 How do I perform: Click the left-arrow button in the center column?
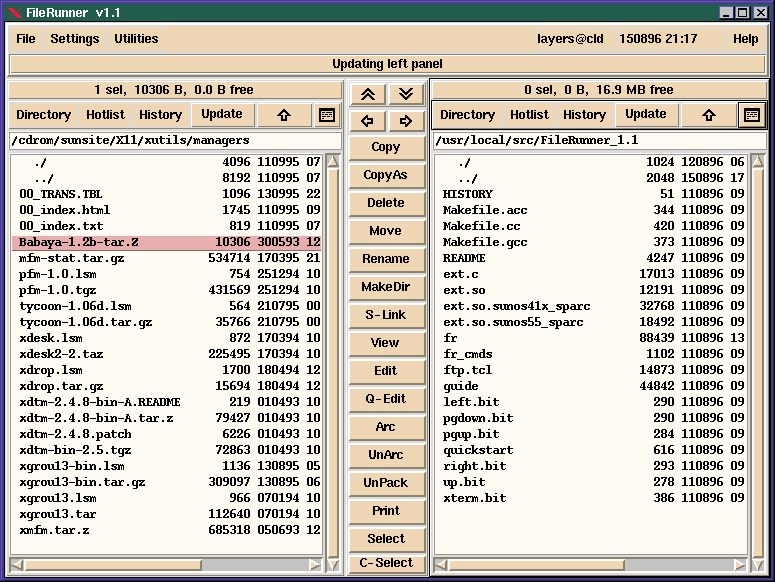pyautogui.click(x=367, y=121)
